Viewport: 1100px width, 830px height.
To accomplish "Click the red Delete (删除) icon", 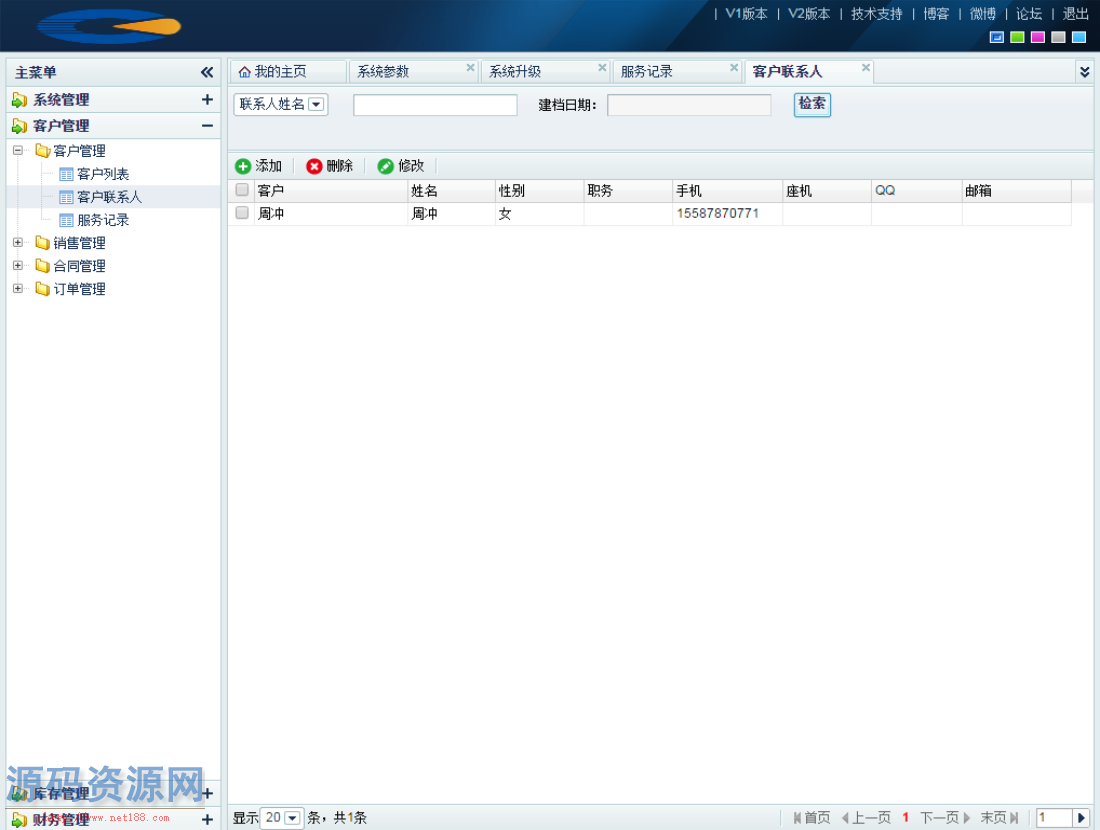I will (312, 166).
